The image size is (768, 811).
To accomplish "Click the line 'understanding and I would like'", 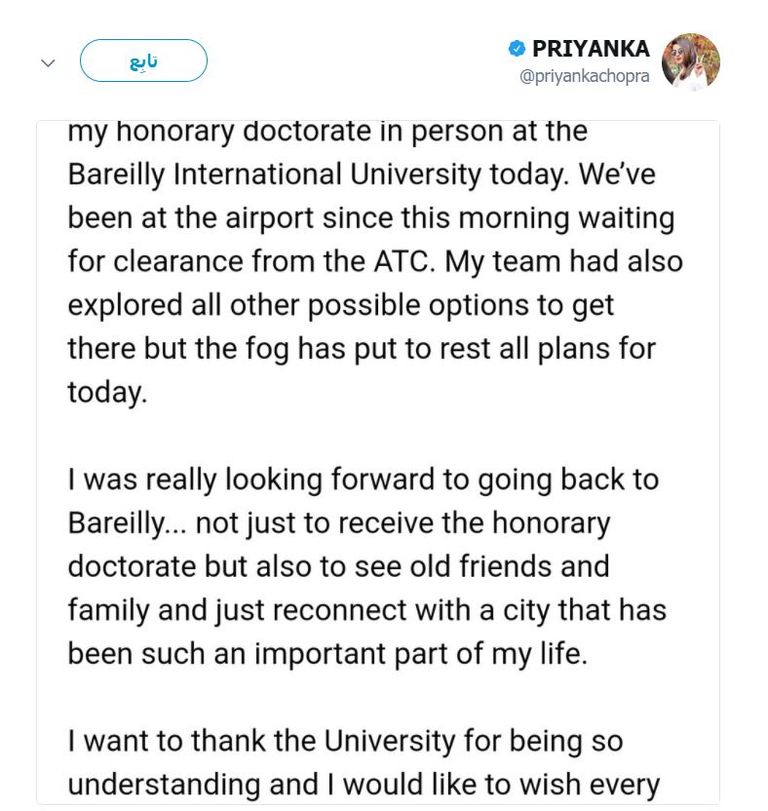I will (364, 784).
